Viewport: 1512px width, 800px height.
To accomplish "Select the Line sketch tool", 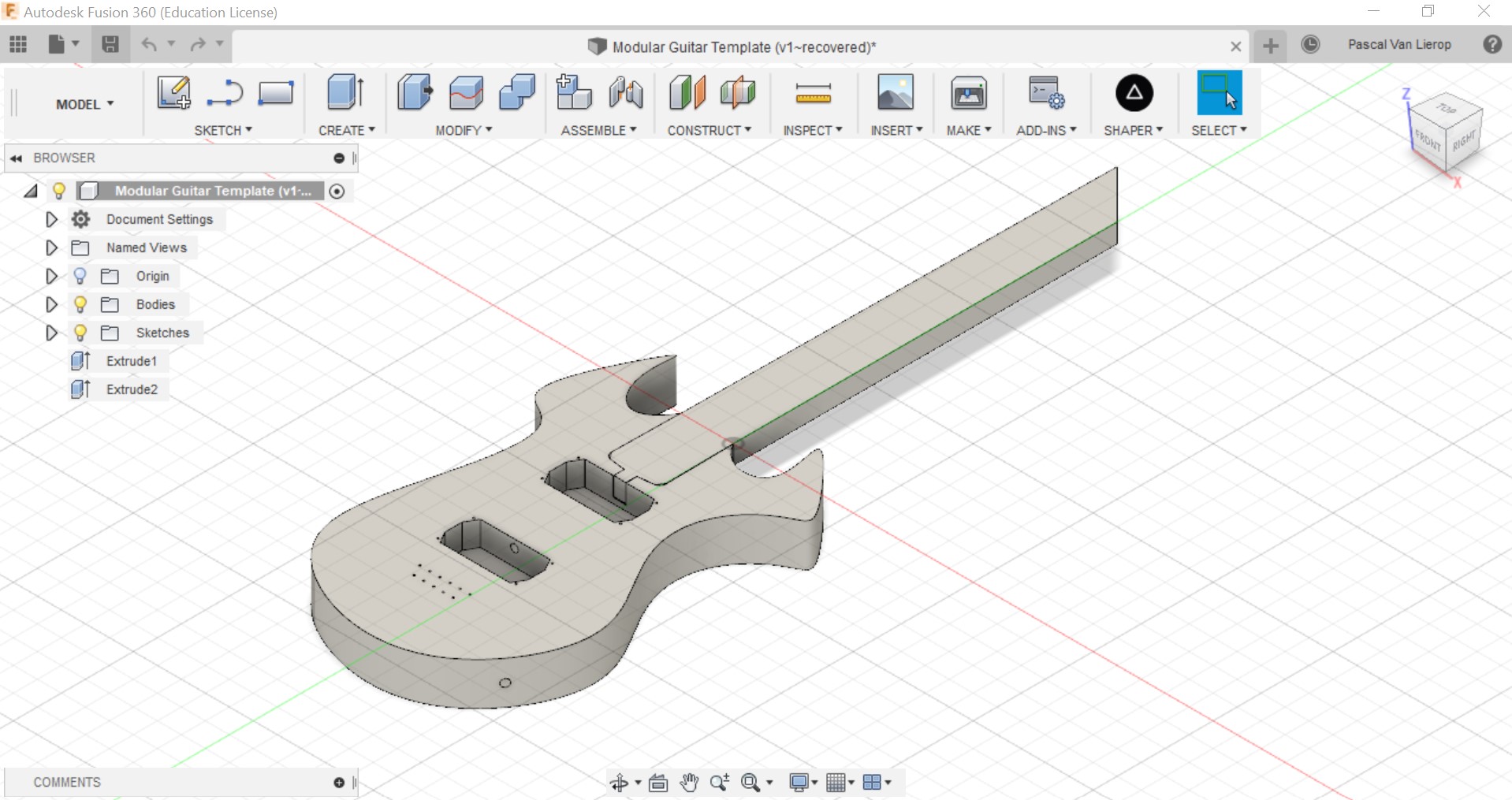I will click(225, 93).
